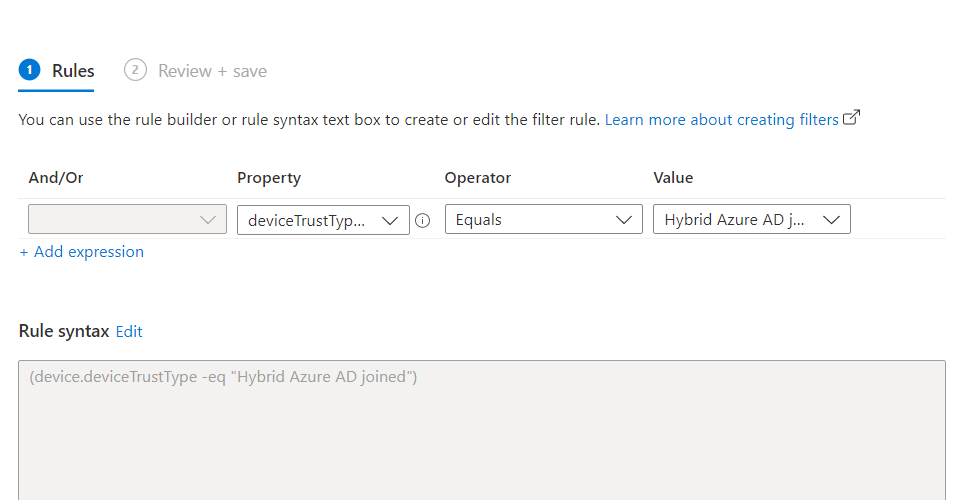This screenshot has width=962, height=500.
Task: Expand the Hybrid Azure AD value dropdown
Action: pos(752,219)
